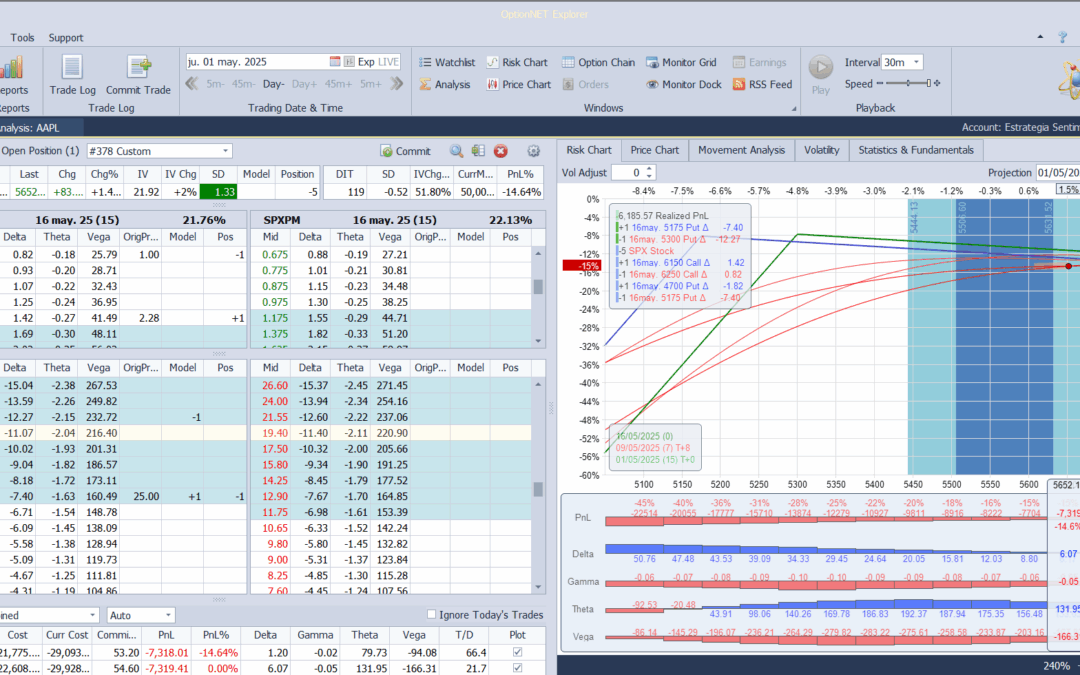
Task: Open the Support menu
Action: click(65, 37)
